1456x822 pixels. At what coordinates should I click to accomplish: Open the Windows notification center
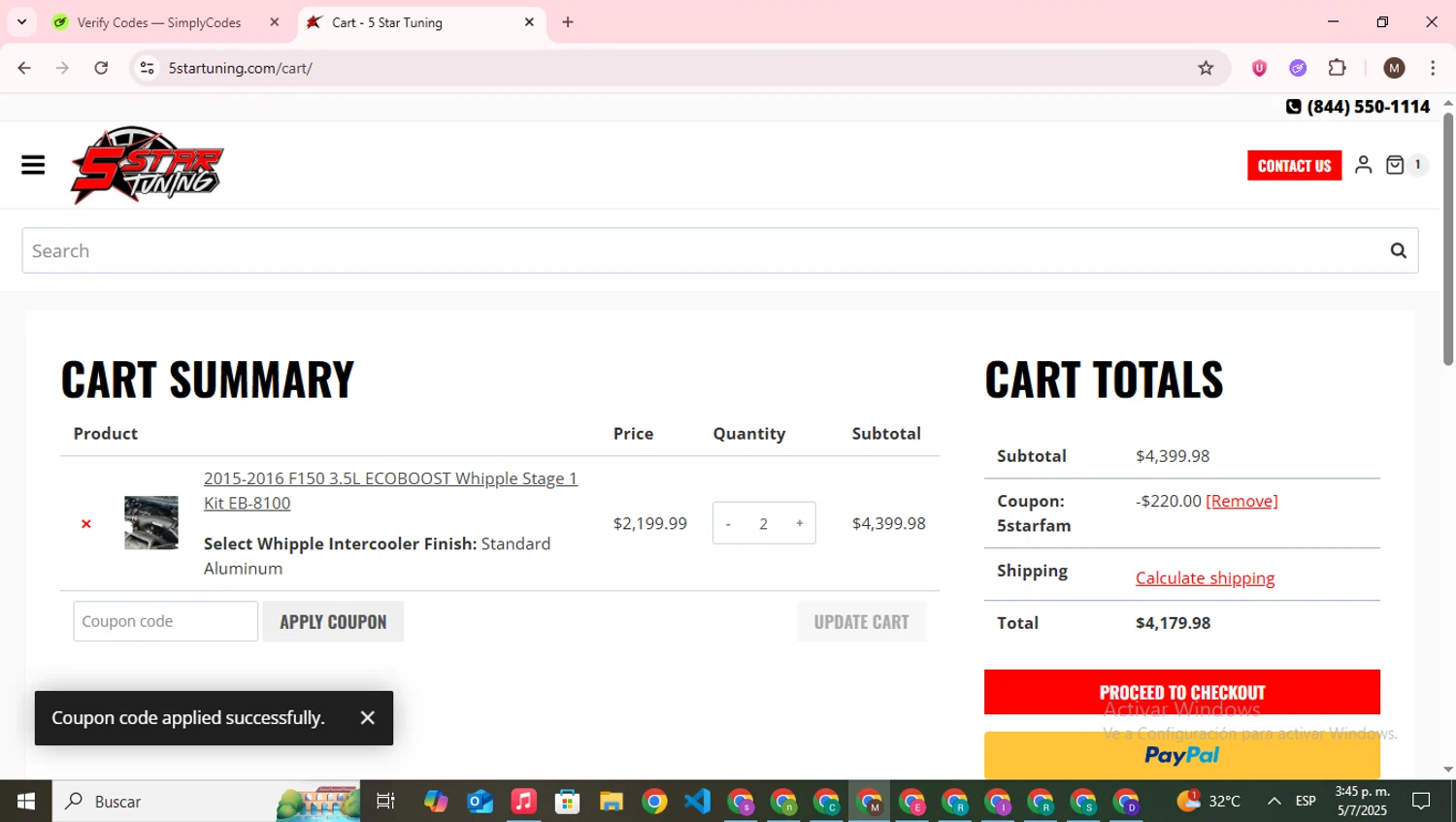tap(1421, 802)
